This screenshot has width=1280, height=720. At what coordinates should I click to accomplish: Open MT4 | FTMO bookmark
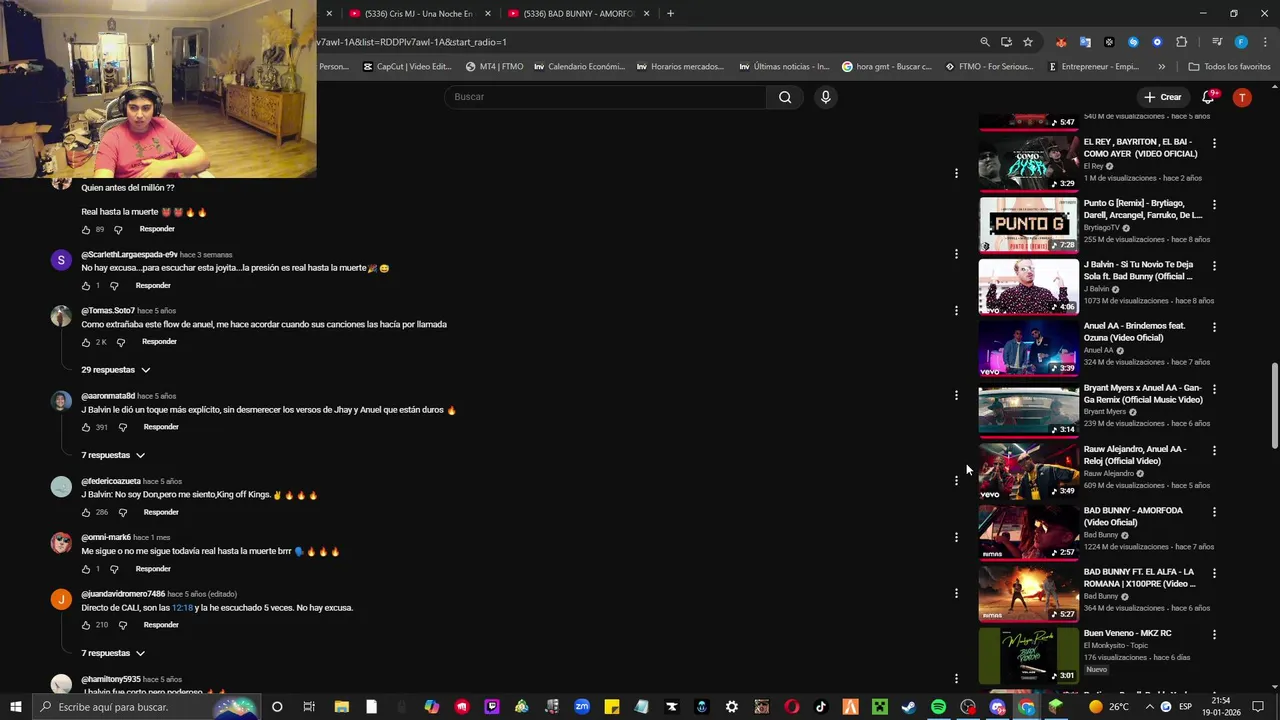(x=494, y=67)
